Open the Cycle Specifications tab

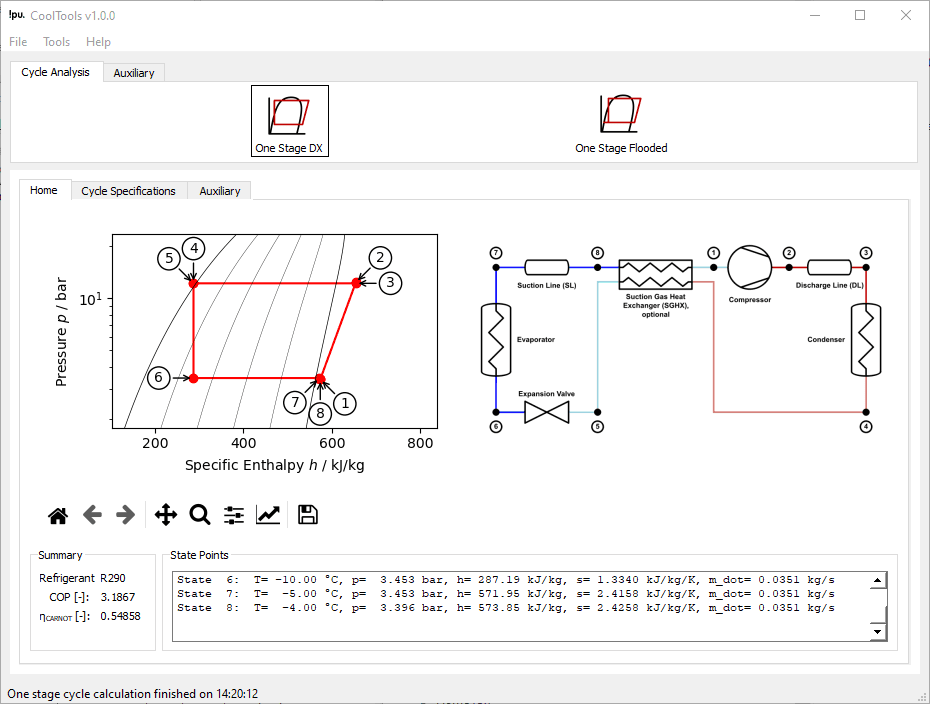coord(129,191)
